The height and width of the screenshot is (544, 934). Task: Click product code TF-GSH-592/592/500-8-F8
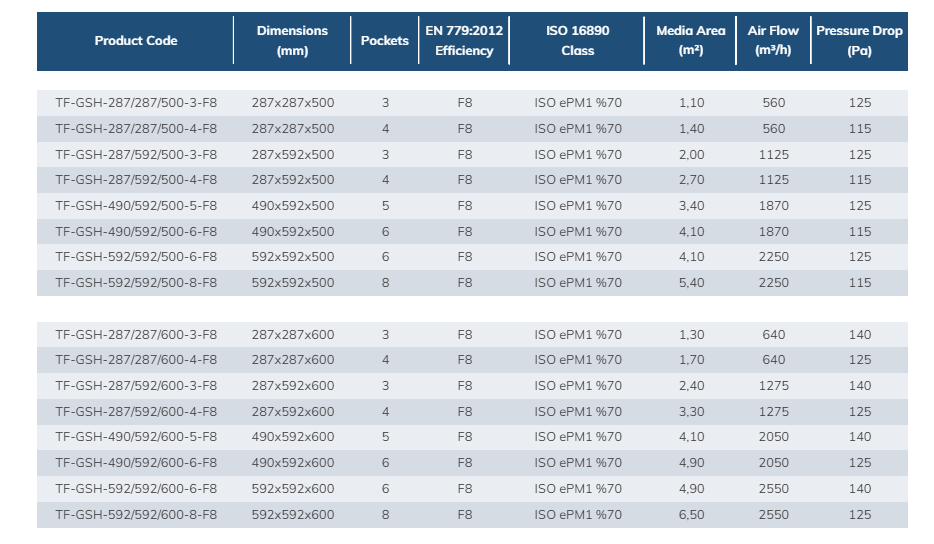(136, 283)
